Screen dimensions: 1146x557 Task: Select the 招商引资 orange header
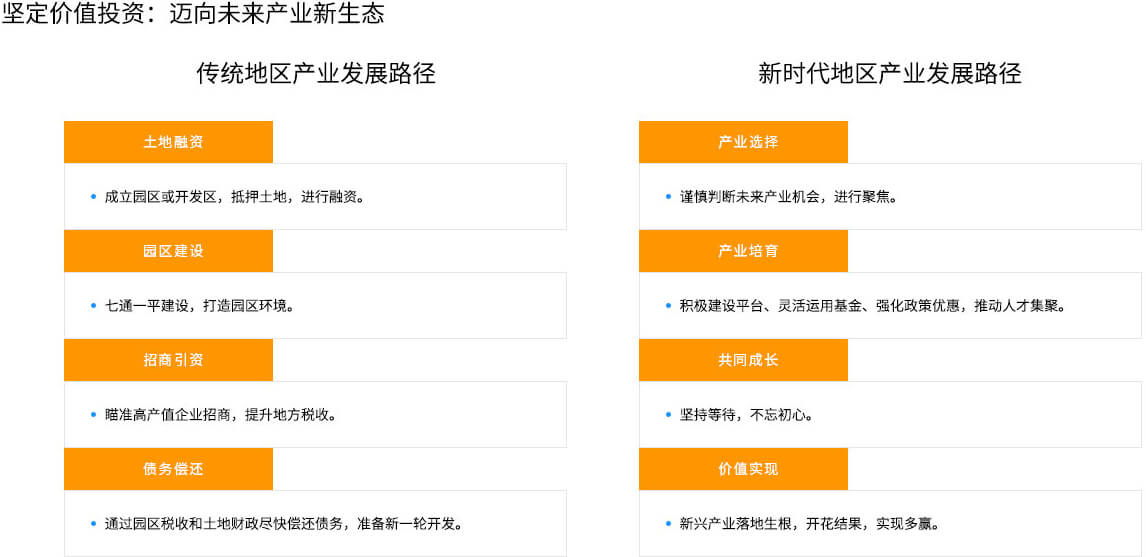click(x=168, y=360)
